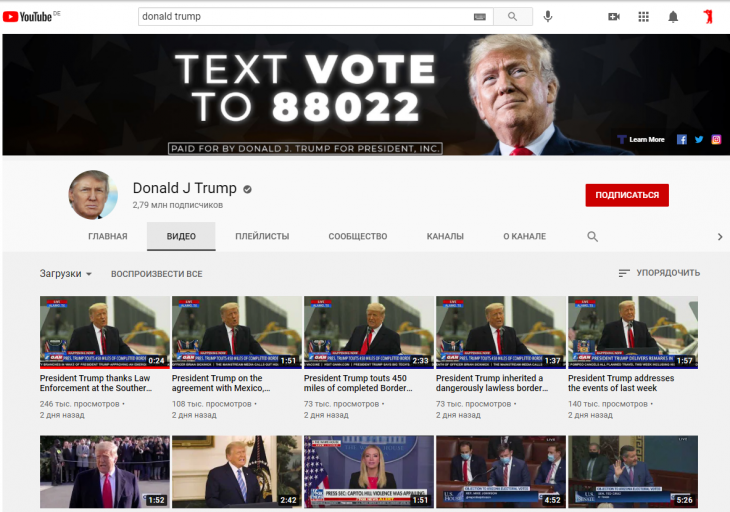Open the КАНАЛЫ tab
Image resolution: width=730 pixels, height=512 pixels.
click(x=445, y=236)
